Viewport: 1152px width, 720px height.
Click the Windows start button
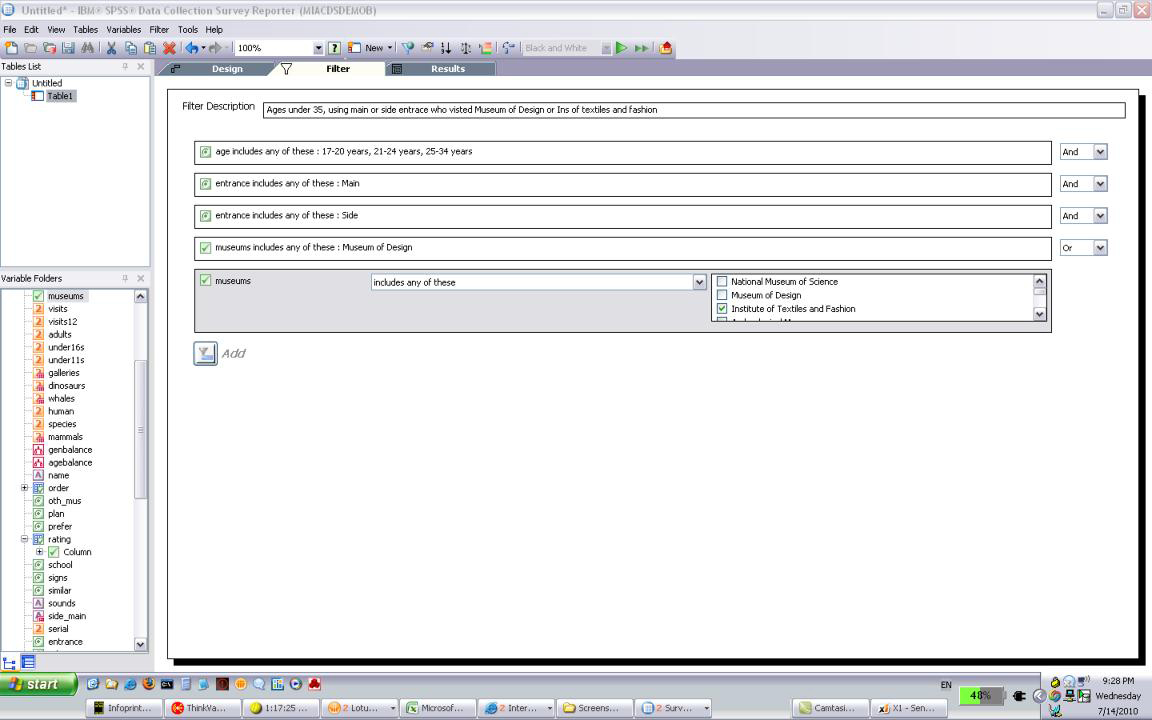[x=39, y=685]
